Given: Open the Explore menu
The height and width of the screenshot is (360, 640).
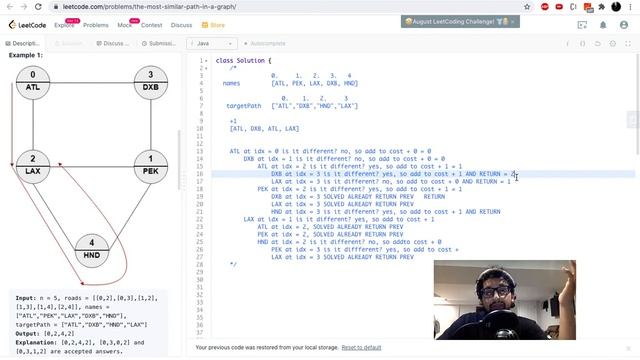Looking at the screenshot, I should click(x=64, y=25).
